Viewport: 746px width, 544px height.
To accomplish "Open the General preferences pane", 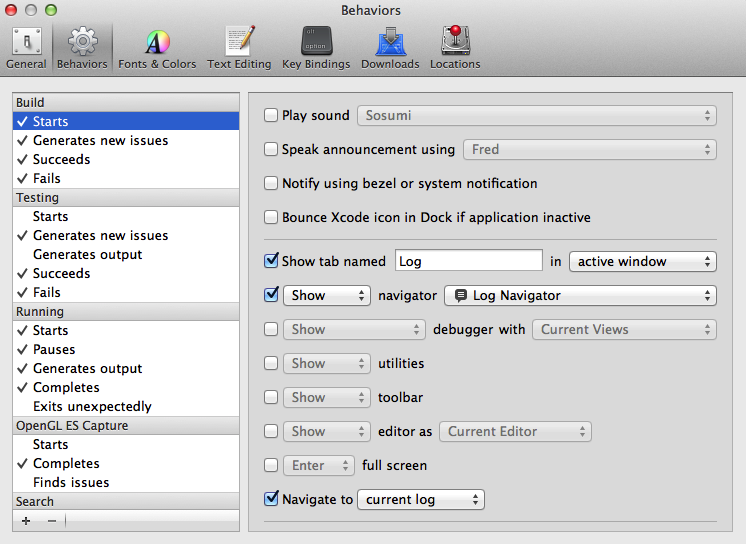I will [x=26, y=48].
